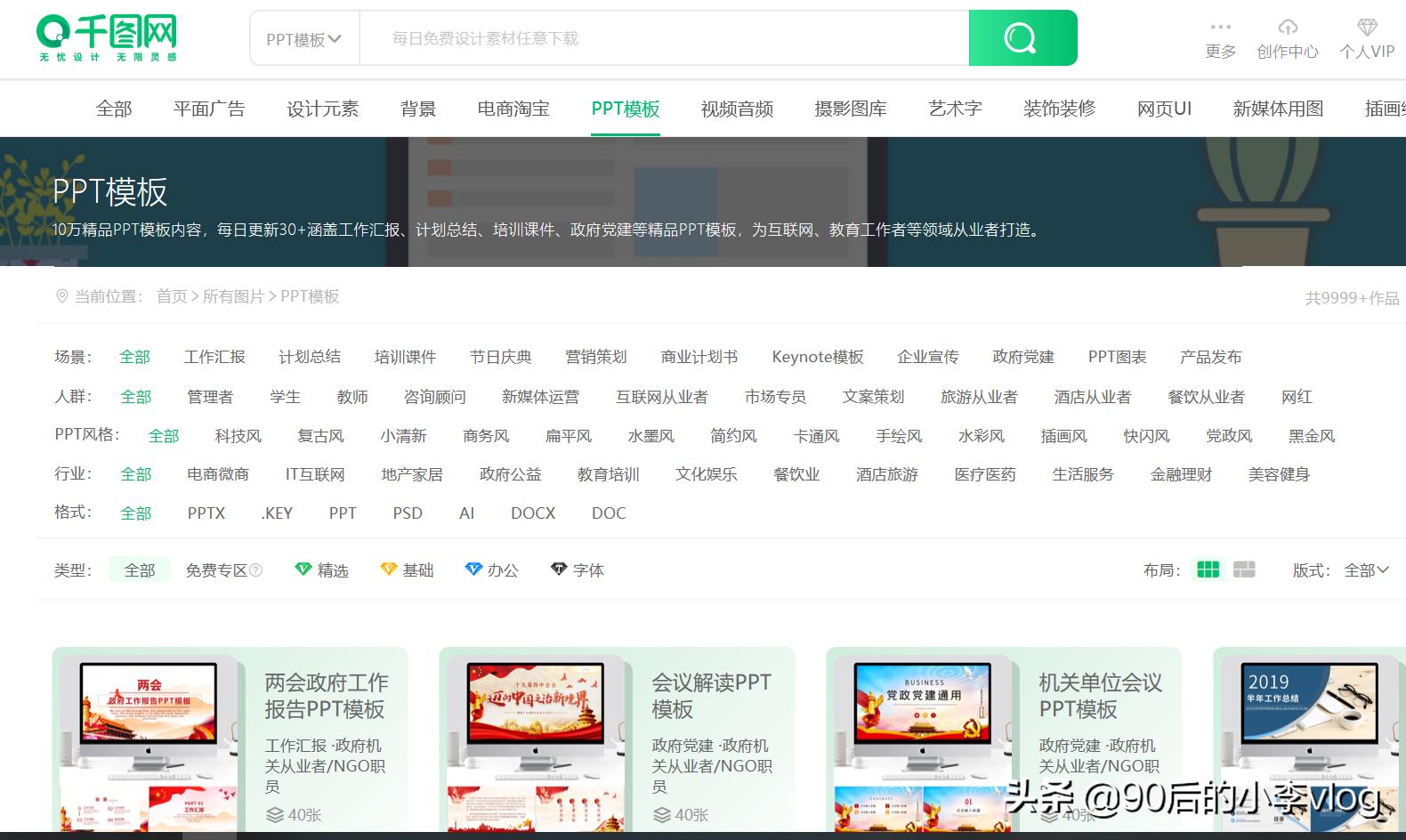1406x840 pixels.
Task: Open the 2019 半年工作总结 template thumbnail
Action: tap(1310, 746)
